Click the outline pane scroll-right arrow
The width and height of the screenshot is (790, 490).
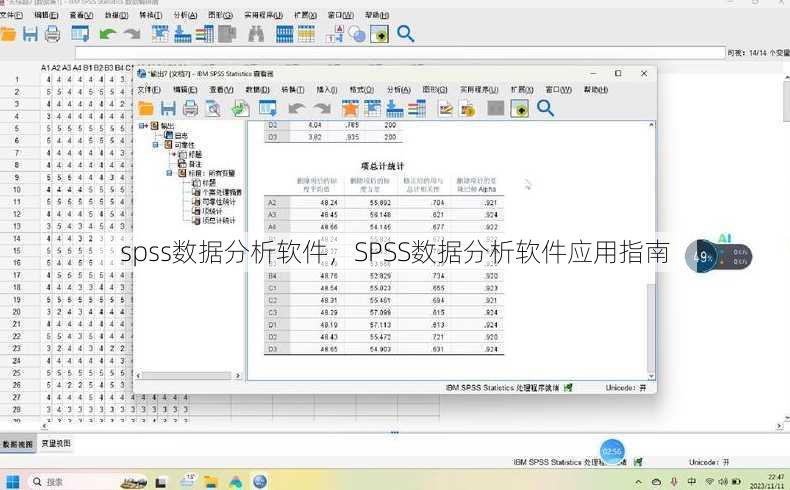tap(238, 376)
